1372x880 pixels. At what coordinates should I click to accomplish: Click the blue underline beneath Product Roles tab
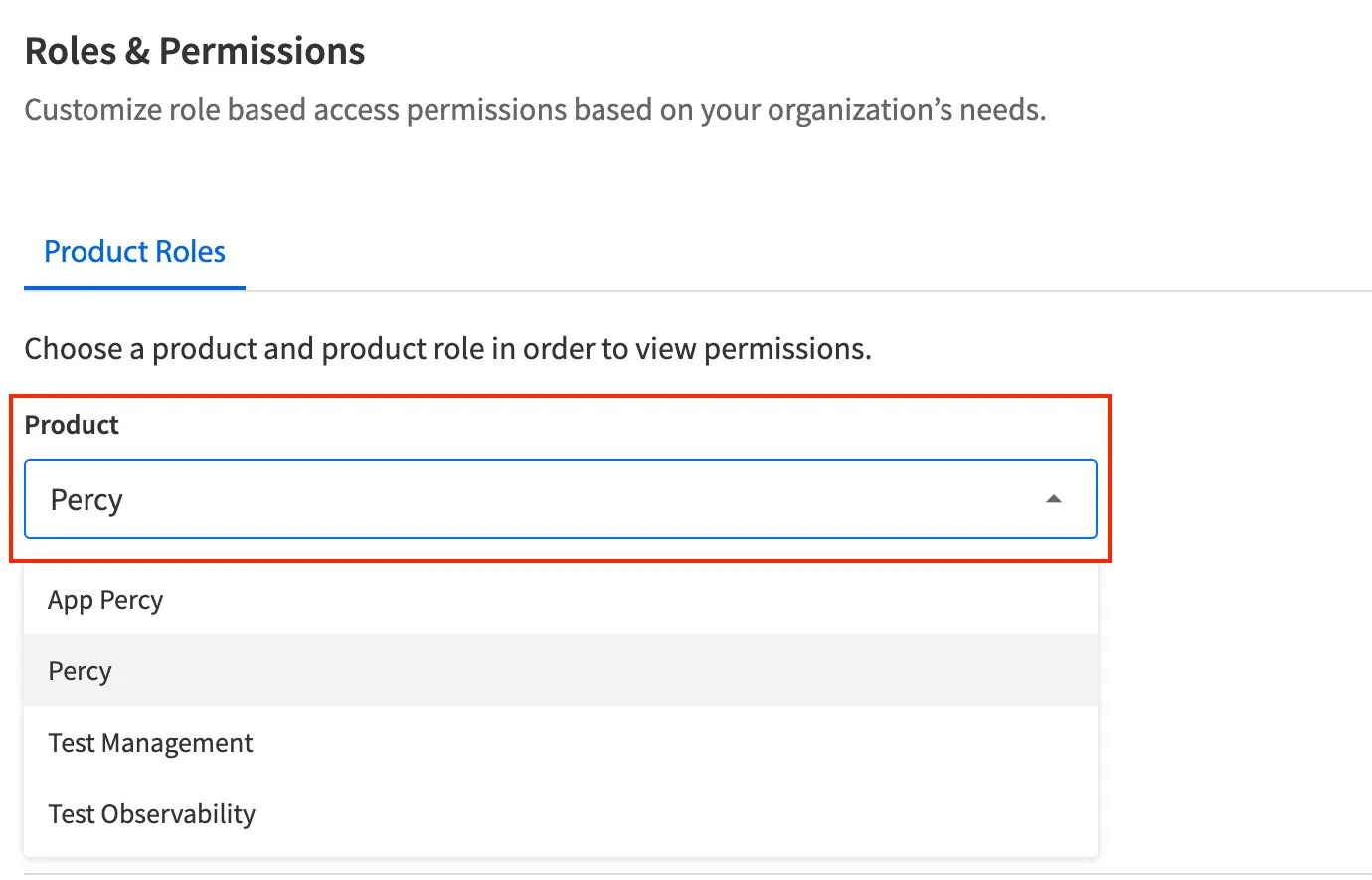pyautogui.click(x=134, y=288)
